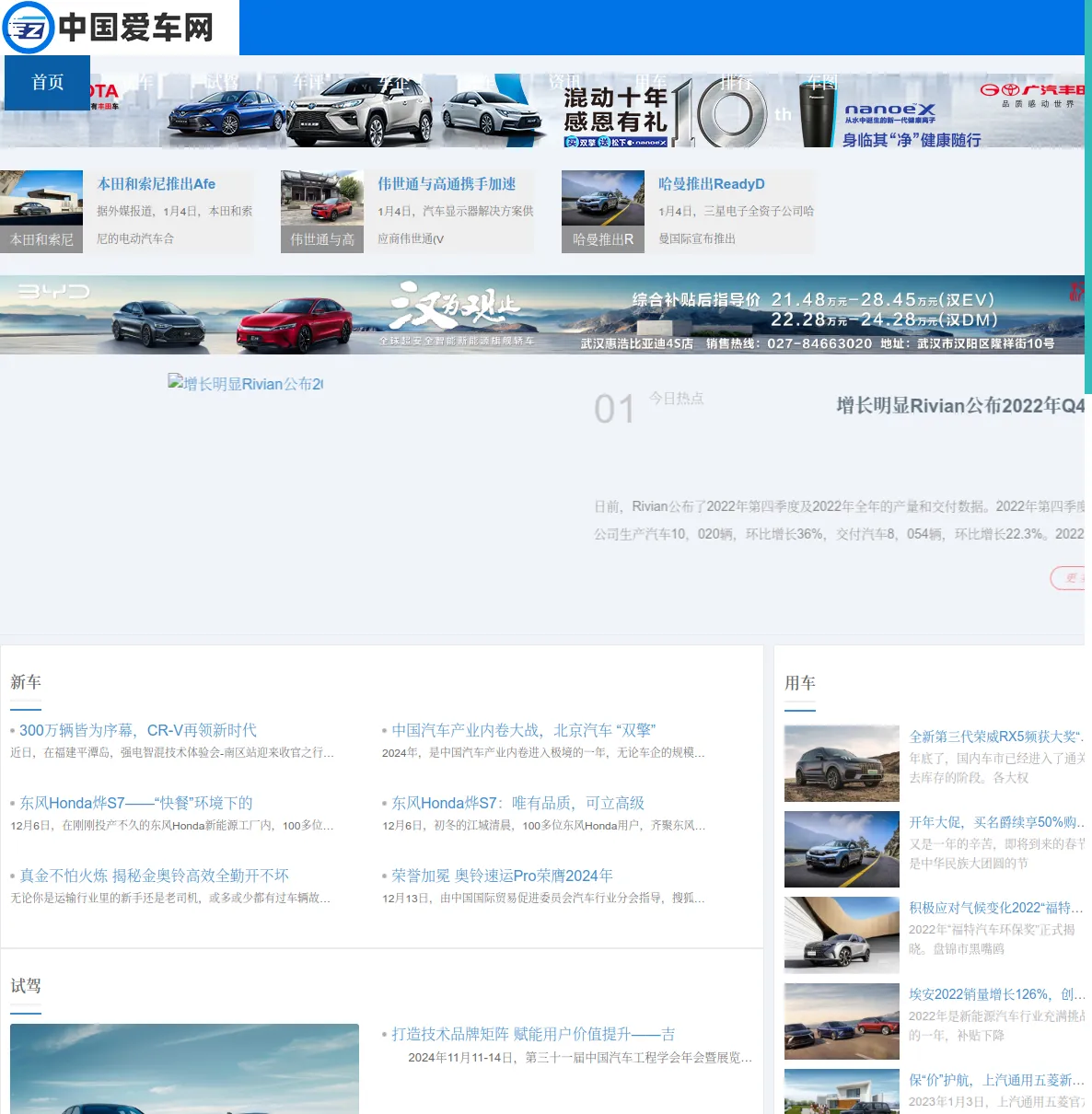Click summary text 2024年11月11-14日，第三十一届
Image resolution: width=1092 pixels, height=1114 pixels.
580,1058
